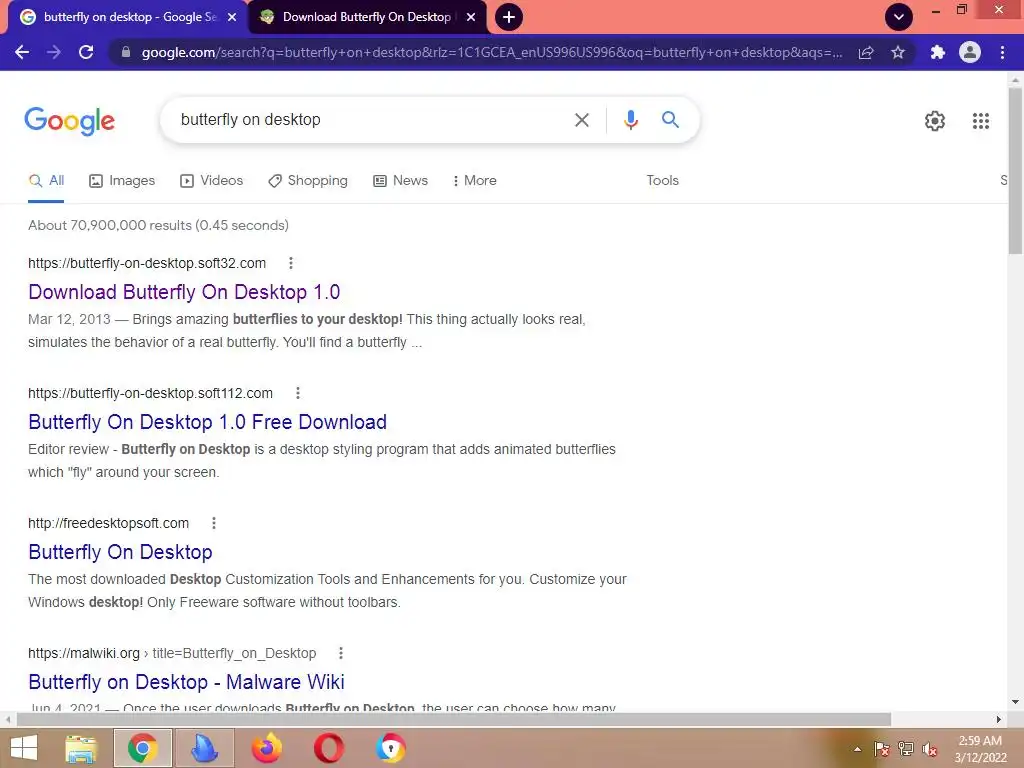Open the Chrome profile avatar

click(970, 52)
